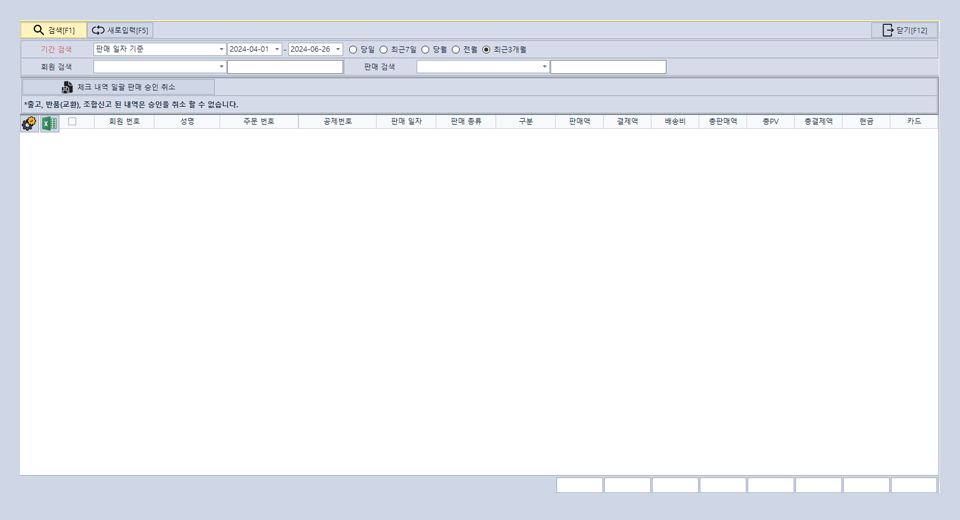Open the start date 2024-04-01 picker
The height and width of the screenshot is (520, 960).
(x=277, y=49)
